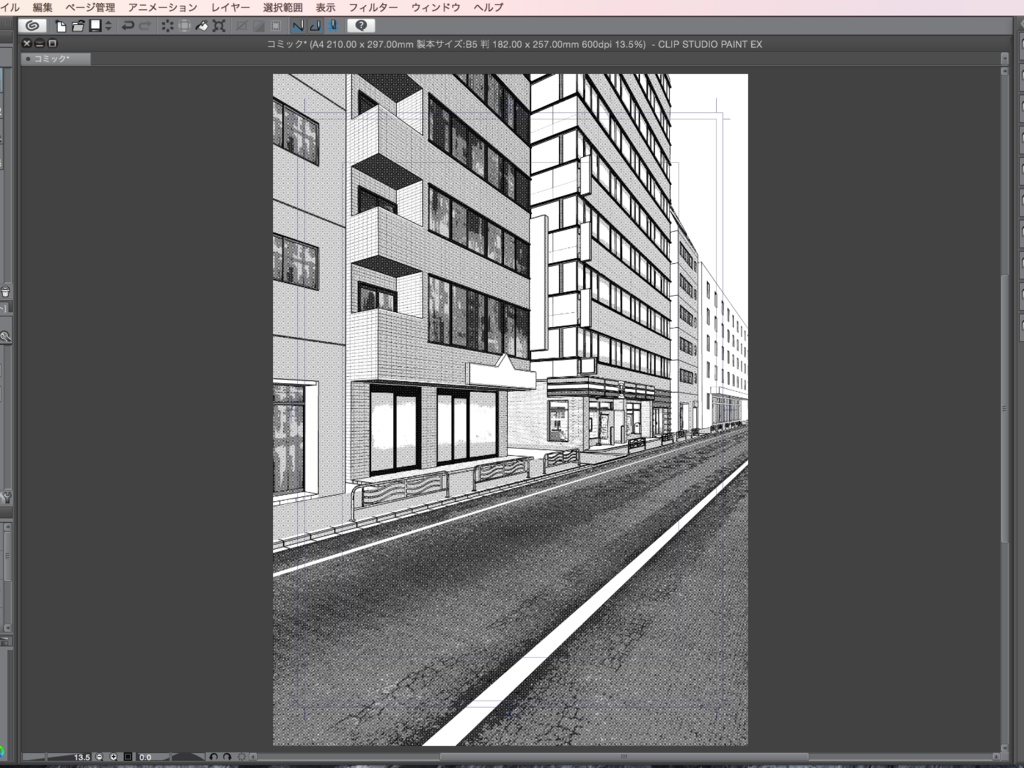The image size is (1024, 768).
Task: Open the ヘルプ menu
Action: pos(488,7)
